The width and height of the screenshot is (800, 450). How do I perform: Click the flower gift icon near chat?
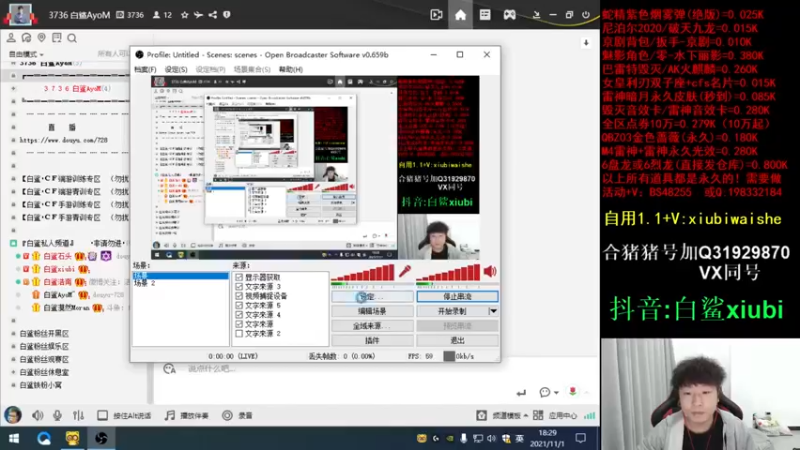coord(573,391)
